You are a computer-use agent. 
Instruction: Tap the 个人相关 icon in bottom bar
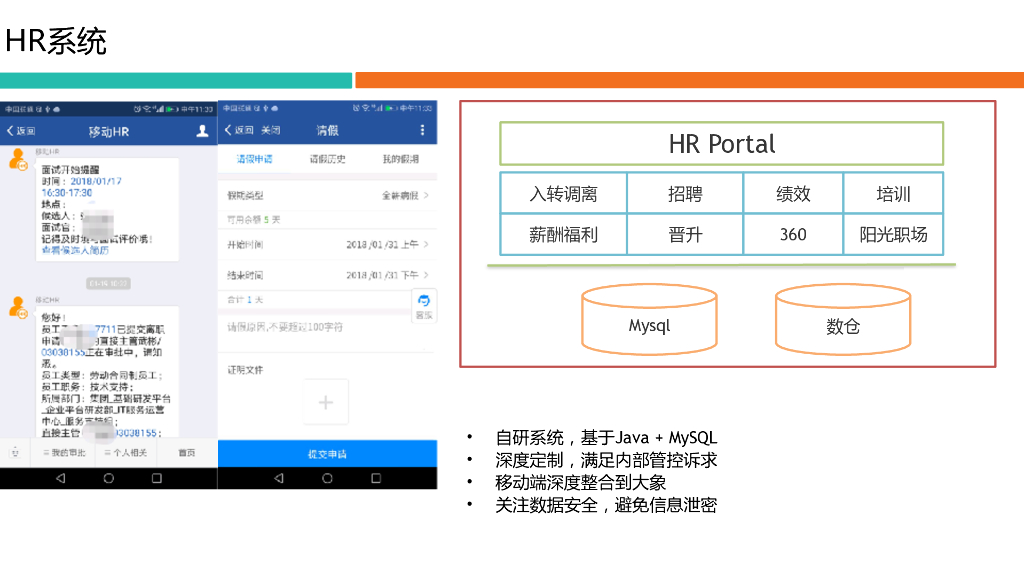point(124,454)
